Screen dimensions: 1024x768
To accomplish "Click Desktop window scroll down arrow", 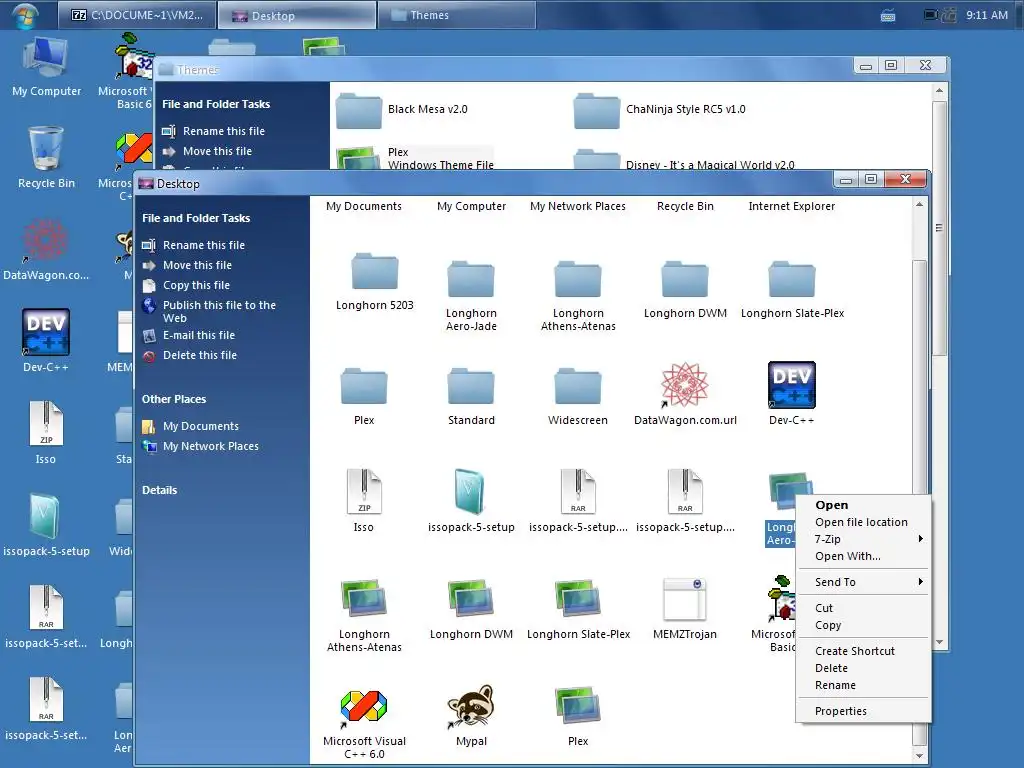I will pyautogui.click(x=919, y=756).
